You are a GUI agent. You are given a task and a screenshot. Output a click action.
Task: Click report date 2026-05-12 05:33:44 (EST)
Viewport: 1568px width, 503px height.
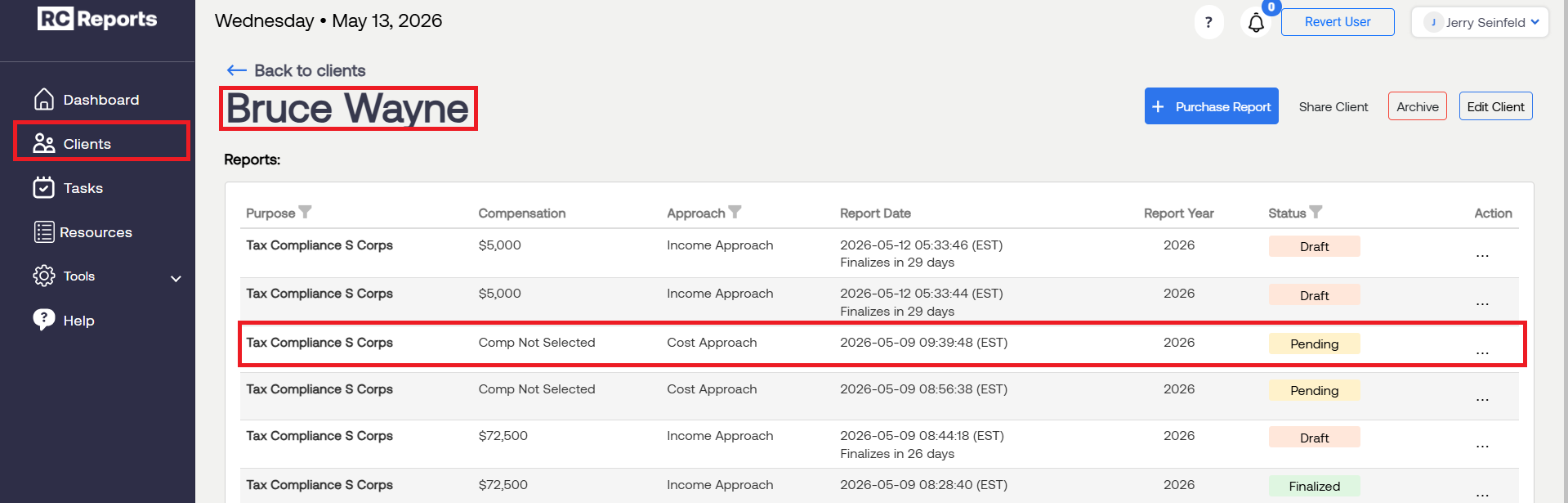921,293
